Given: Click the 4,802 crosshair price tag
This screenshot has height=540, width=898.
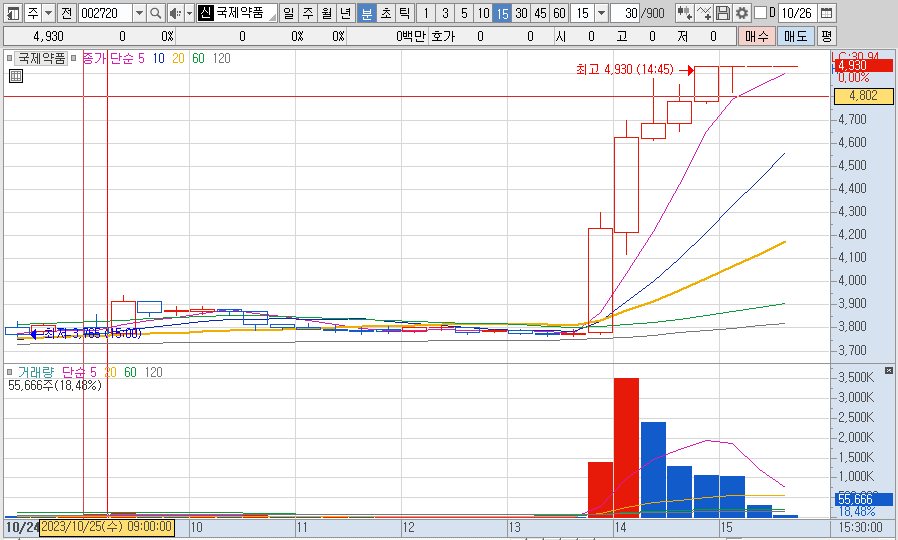Looking at the screenshot, I should click(x=864, y=96).
